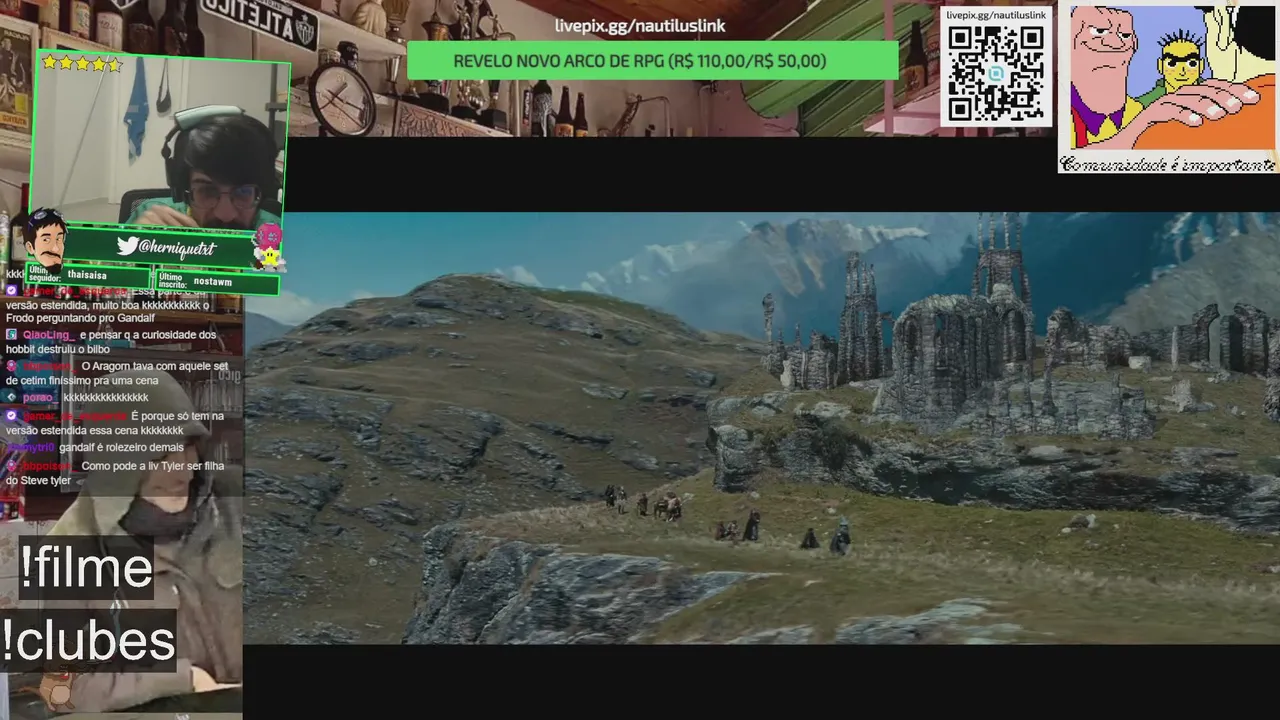Click chat text 'Frodo perguntando pro Gandalf'
The image size is (1280, 720).
[x=80, y=318]
